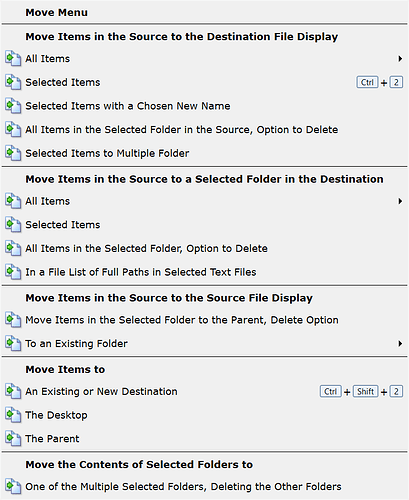The image size is (409, 500).
Task: Expand the All Items submenu arrow under Selected Folder in the Destination
Action: 400,201
